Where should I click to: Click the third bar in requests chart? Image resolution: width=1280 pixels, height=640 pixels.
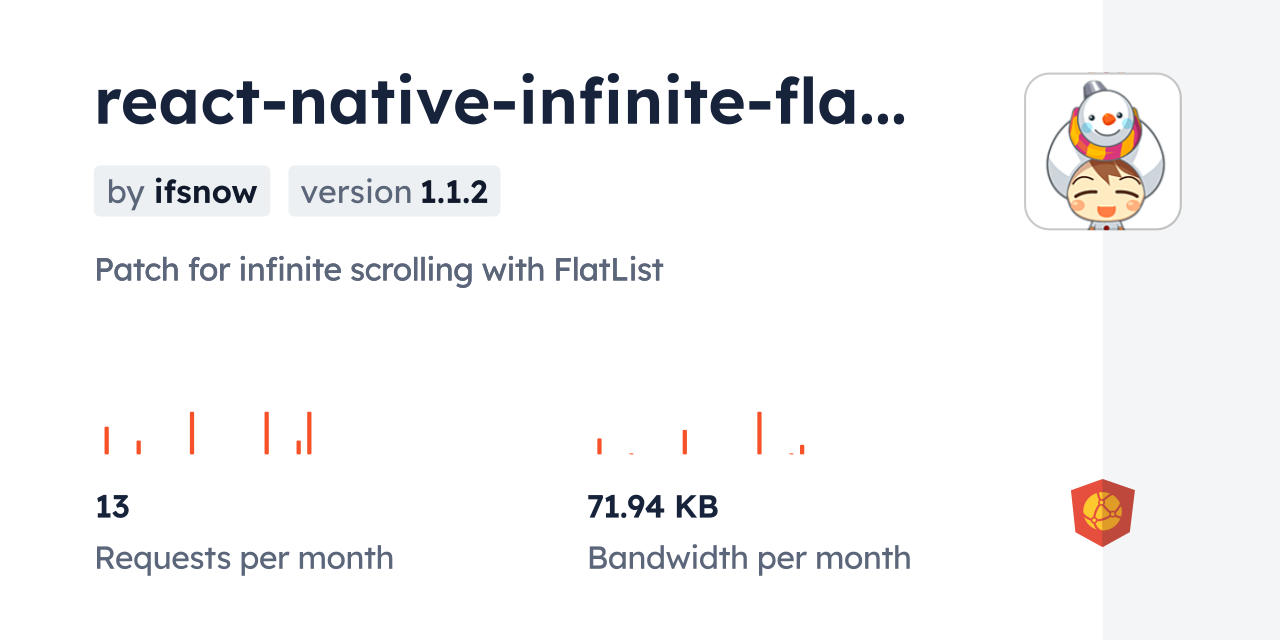pos(192,433)
